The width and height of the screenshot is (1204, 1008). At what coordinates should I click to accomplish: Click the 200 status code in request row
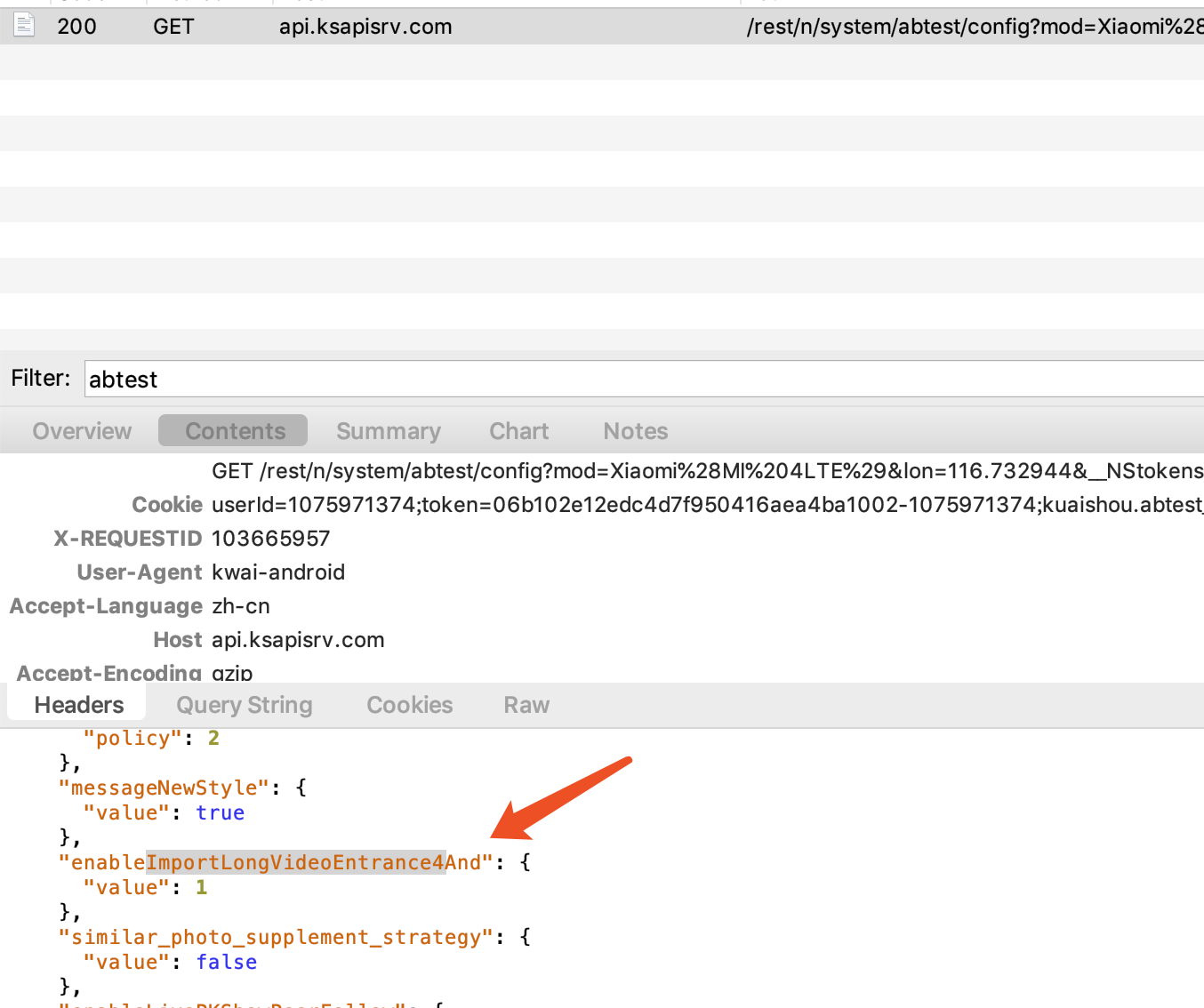point(76,27)
